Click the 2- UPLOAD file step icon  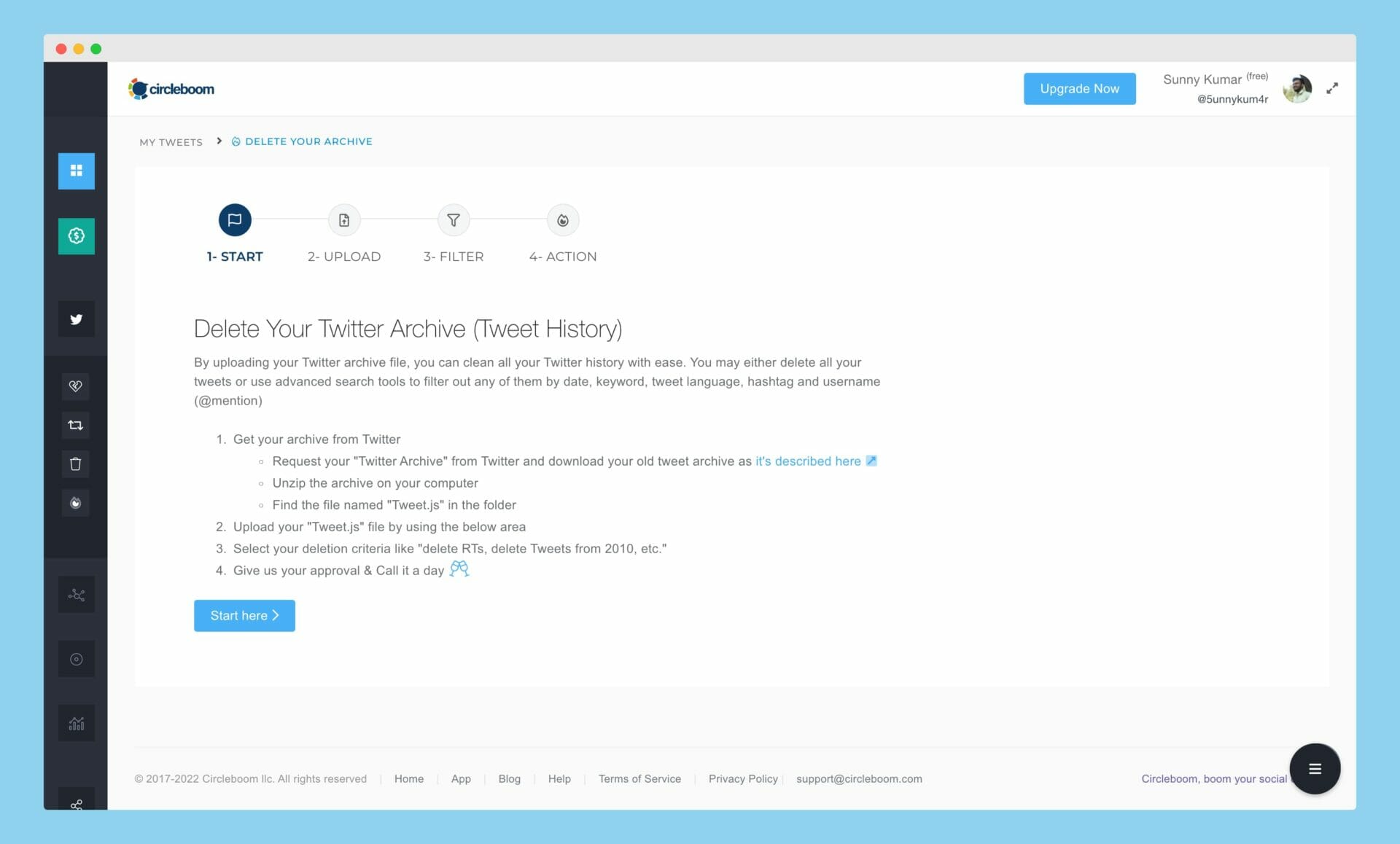tap(344, 220)
